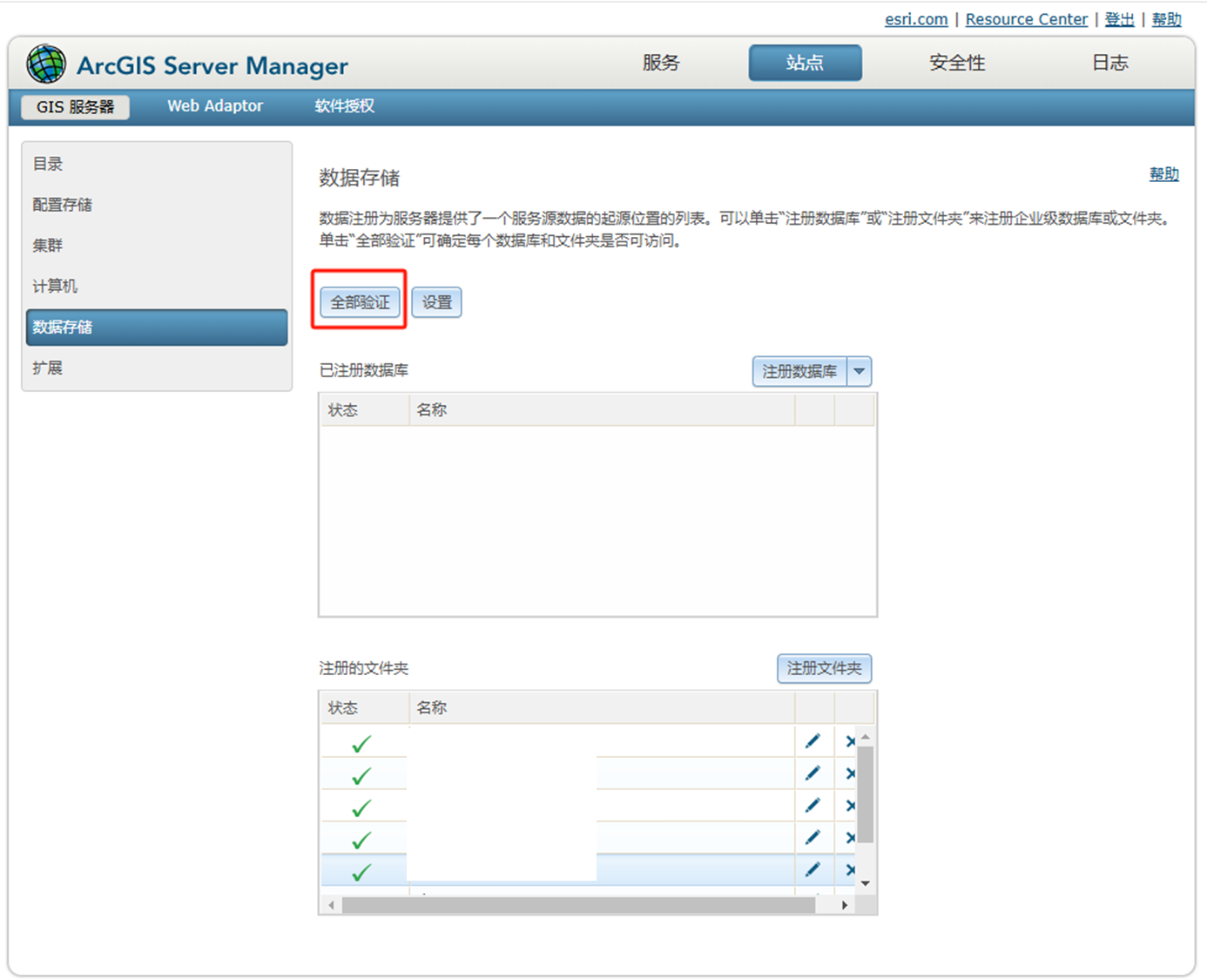Go to the 日志 tab

[x=1110, y=63]
